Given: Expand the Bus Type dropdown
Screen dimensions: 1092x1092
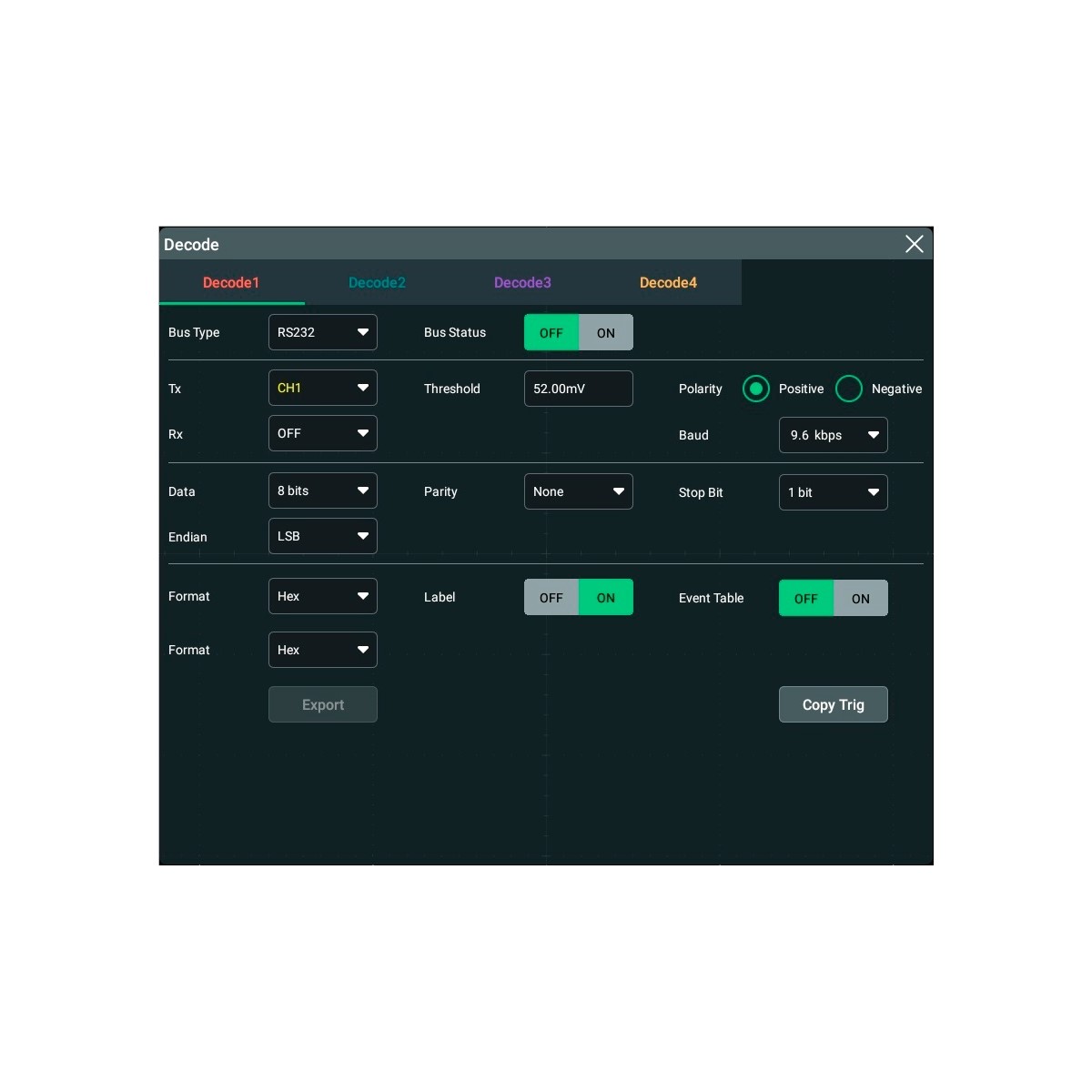Looking at the screenshot, I should point(323,332).
